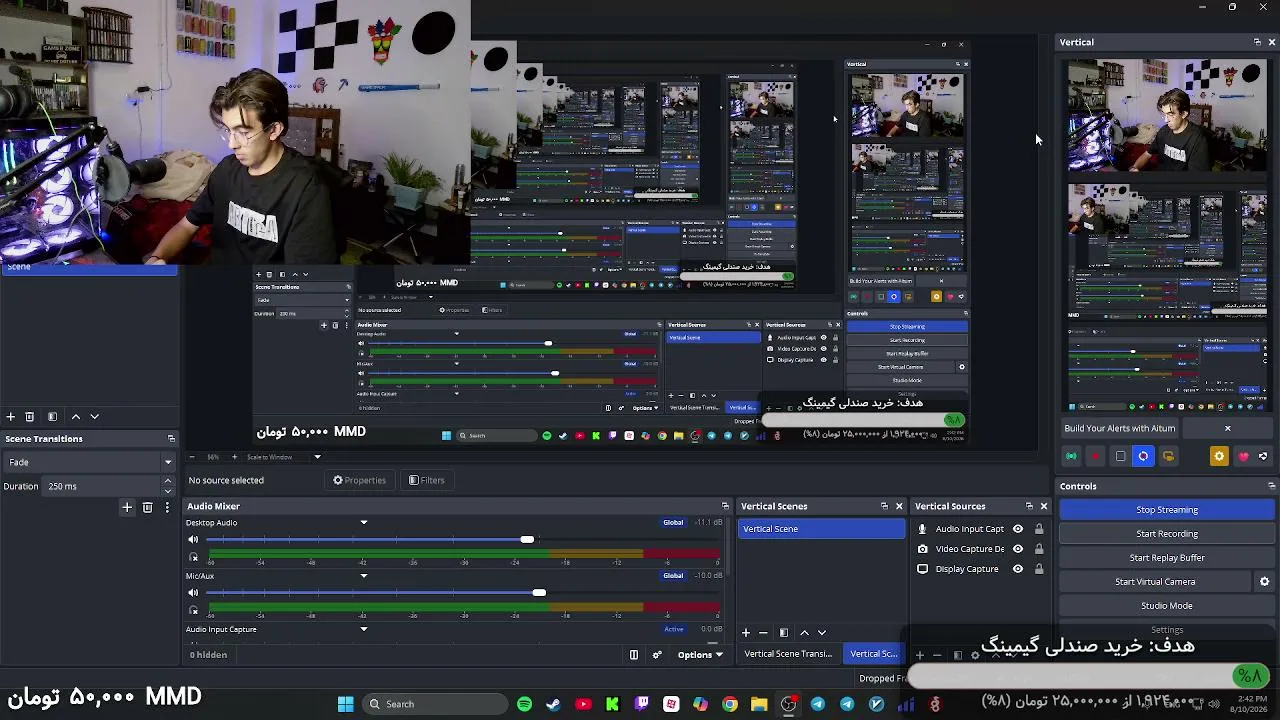Open scene filters icon in Scenes toolbar
The image size is (1280, 720).
52,416
